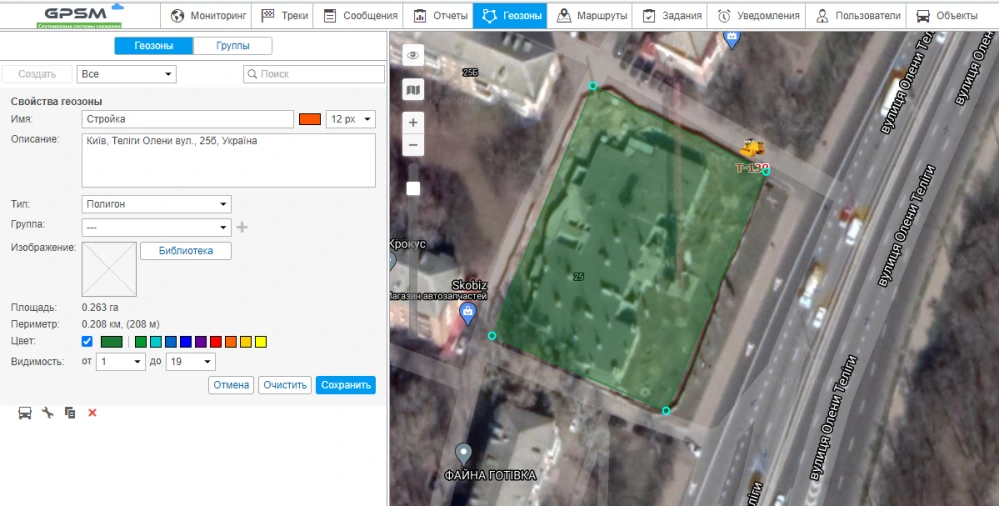Zoom in the map with plus button
The height and width of the screenshot is (506, 1000).
[413, 122]
